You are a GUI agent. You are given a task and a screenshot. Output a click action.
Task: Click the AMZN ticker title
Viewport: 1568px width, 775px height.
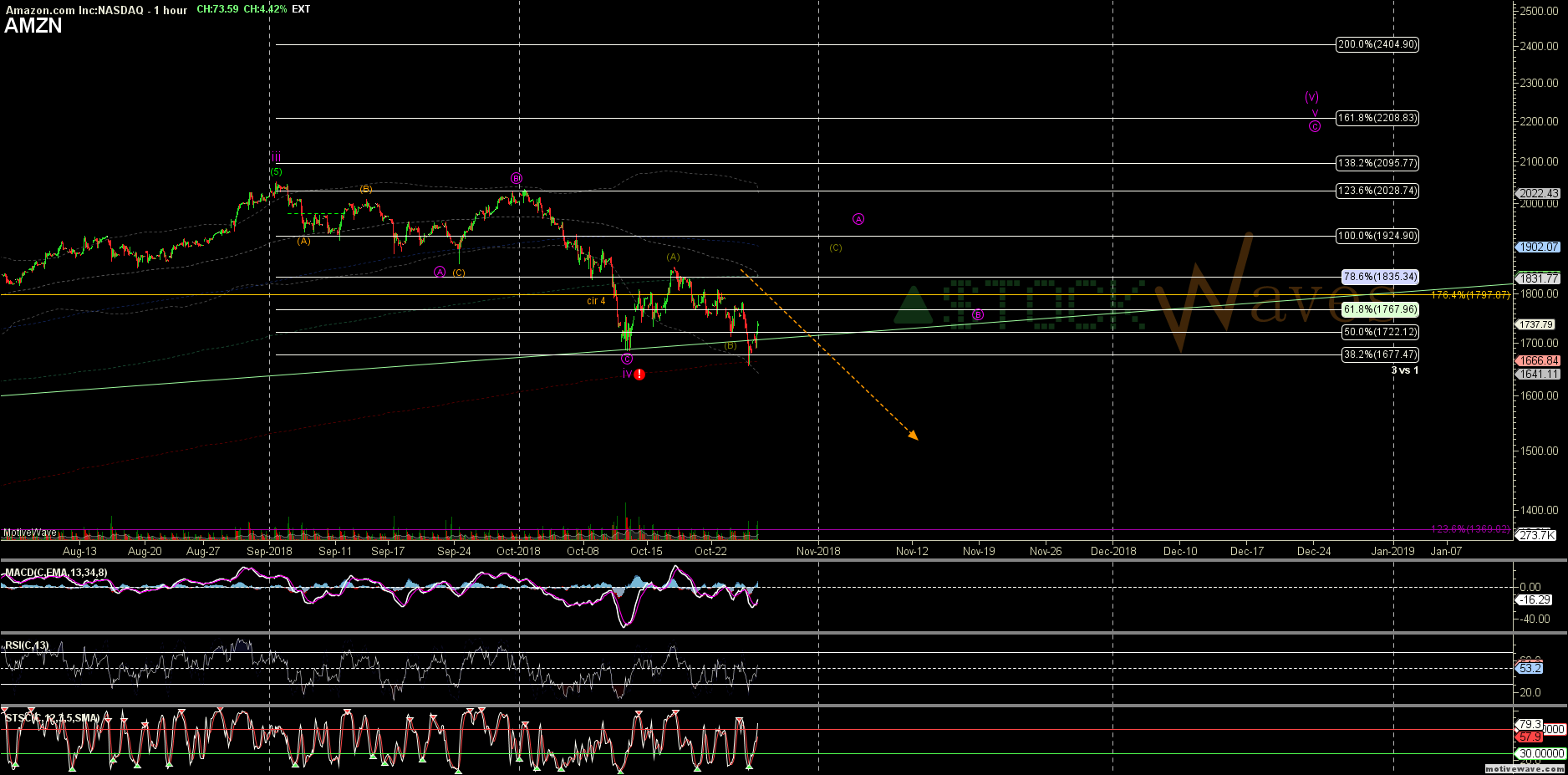coord(33,25)
